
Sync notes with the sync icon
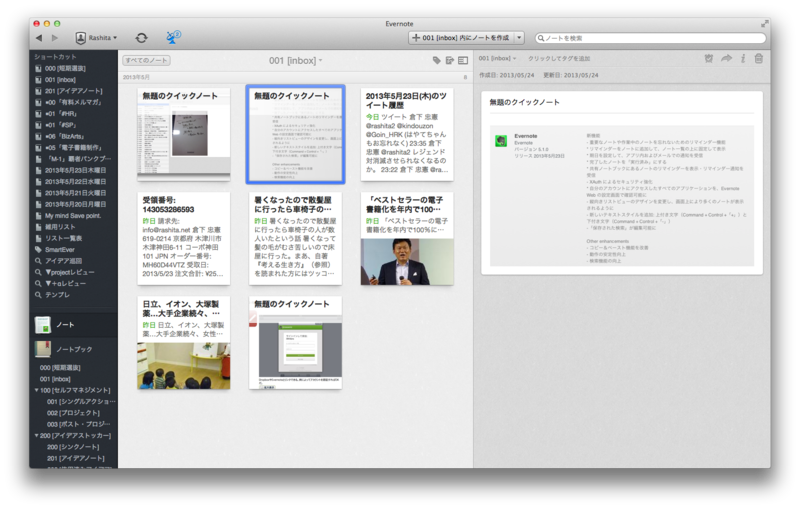(141, 38)
